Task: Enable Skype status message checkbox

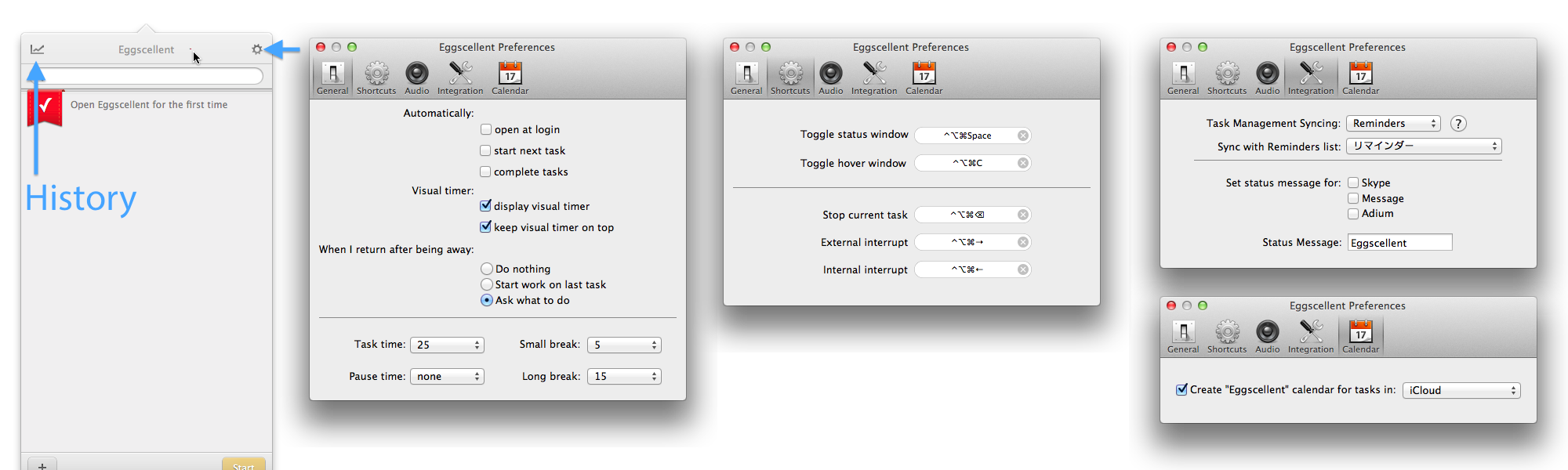Action: tap(1353, 183)
